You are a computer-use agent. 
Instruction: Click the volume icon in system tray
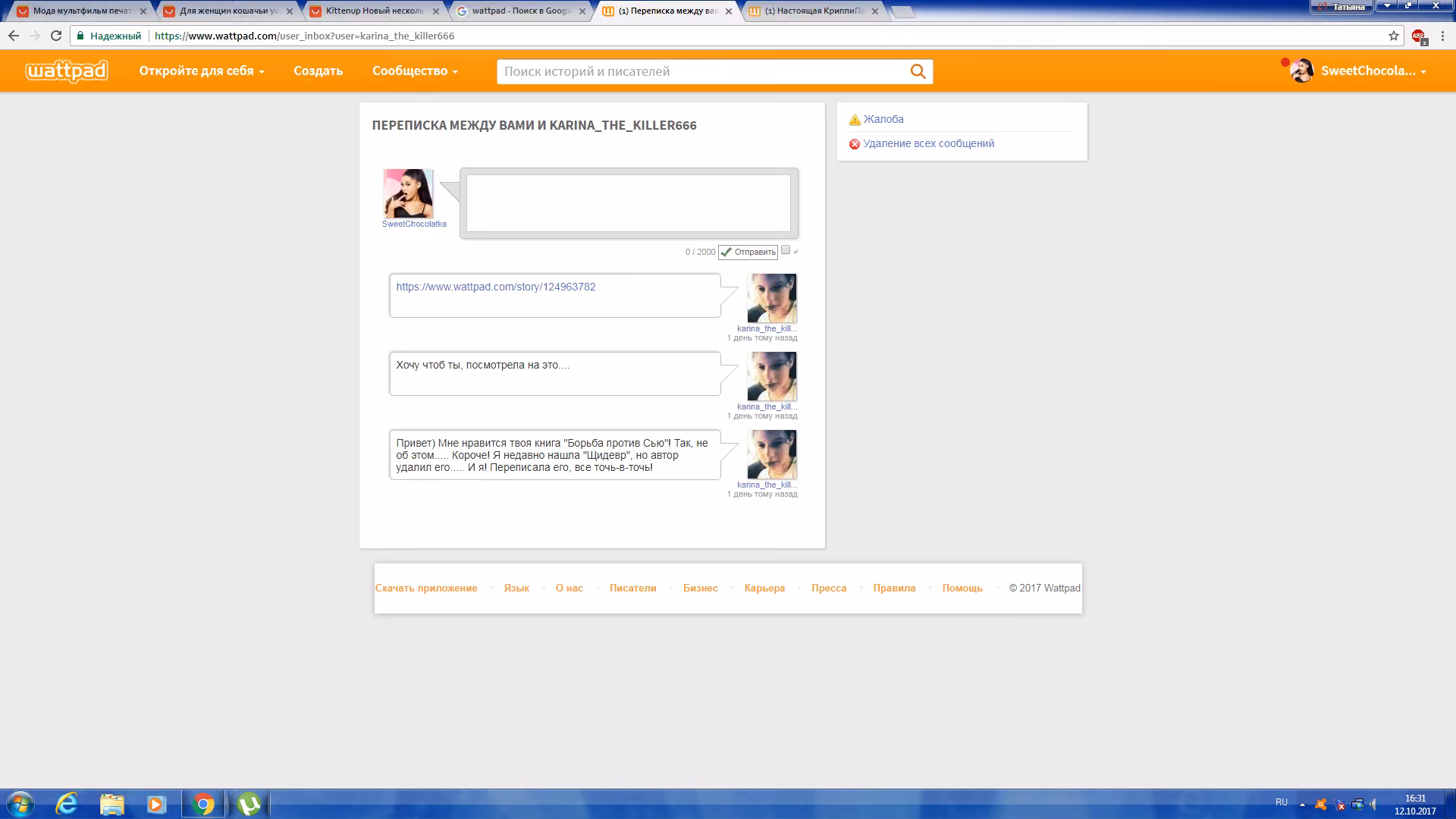1373,805
